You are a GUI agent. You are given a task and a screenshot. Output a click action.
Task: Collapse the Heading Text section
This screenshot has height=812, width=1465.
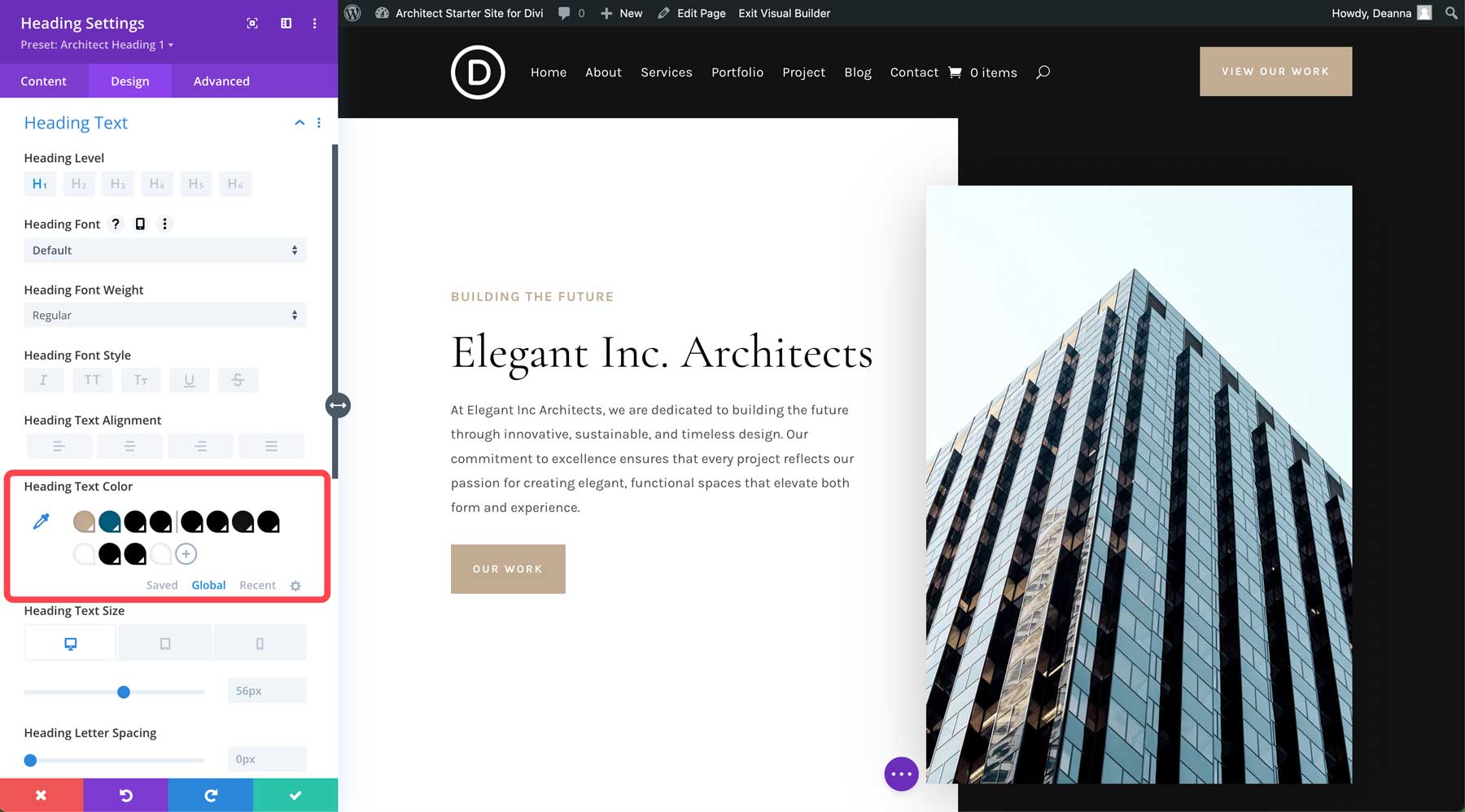tap(299, 122)
